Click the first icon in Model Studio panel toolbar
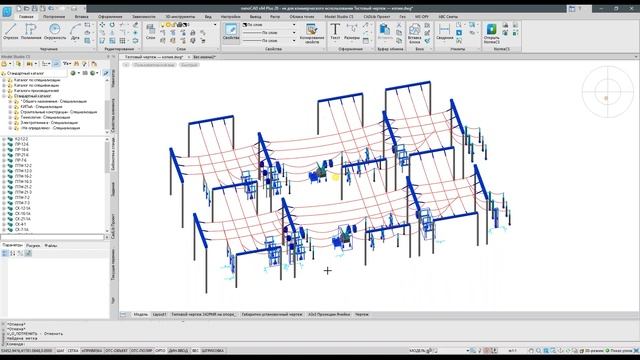640x360 pixels. [4, 64]
